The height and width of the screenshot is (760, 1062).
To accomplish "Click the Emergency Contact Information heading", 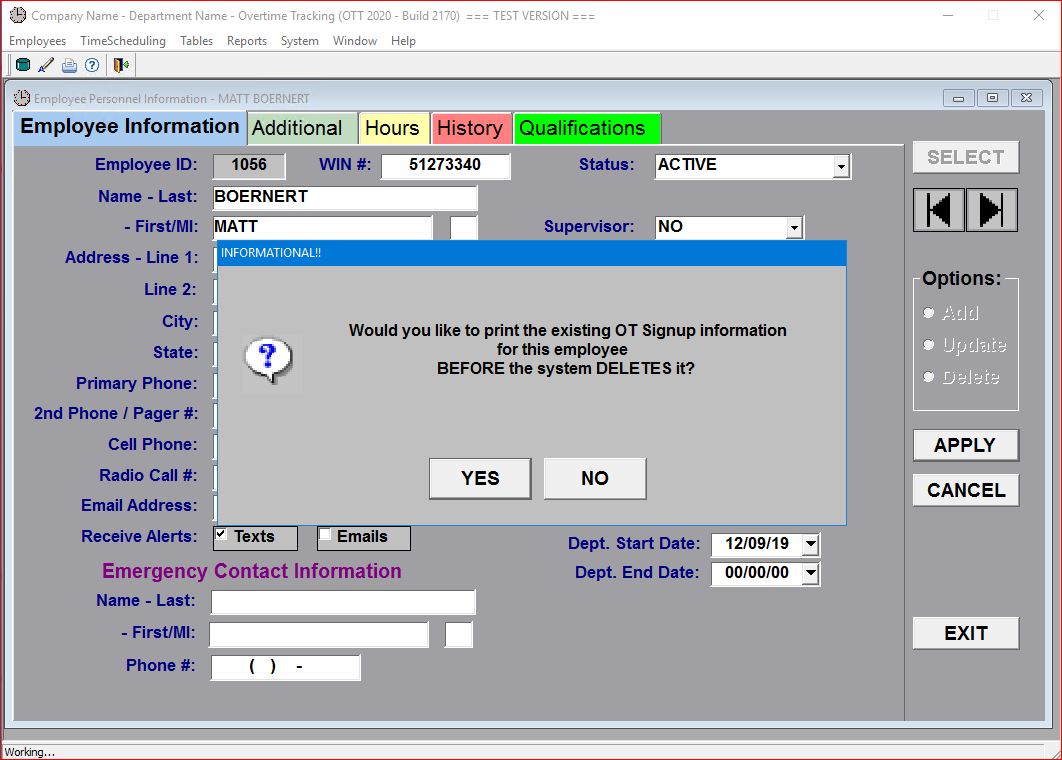I will click(x=251, y=571).
